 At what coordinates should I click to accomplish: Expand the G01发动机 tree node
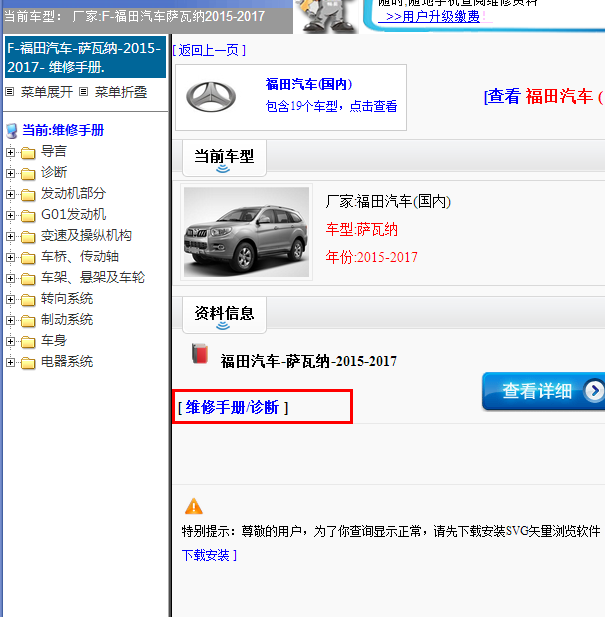10,216
